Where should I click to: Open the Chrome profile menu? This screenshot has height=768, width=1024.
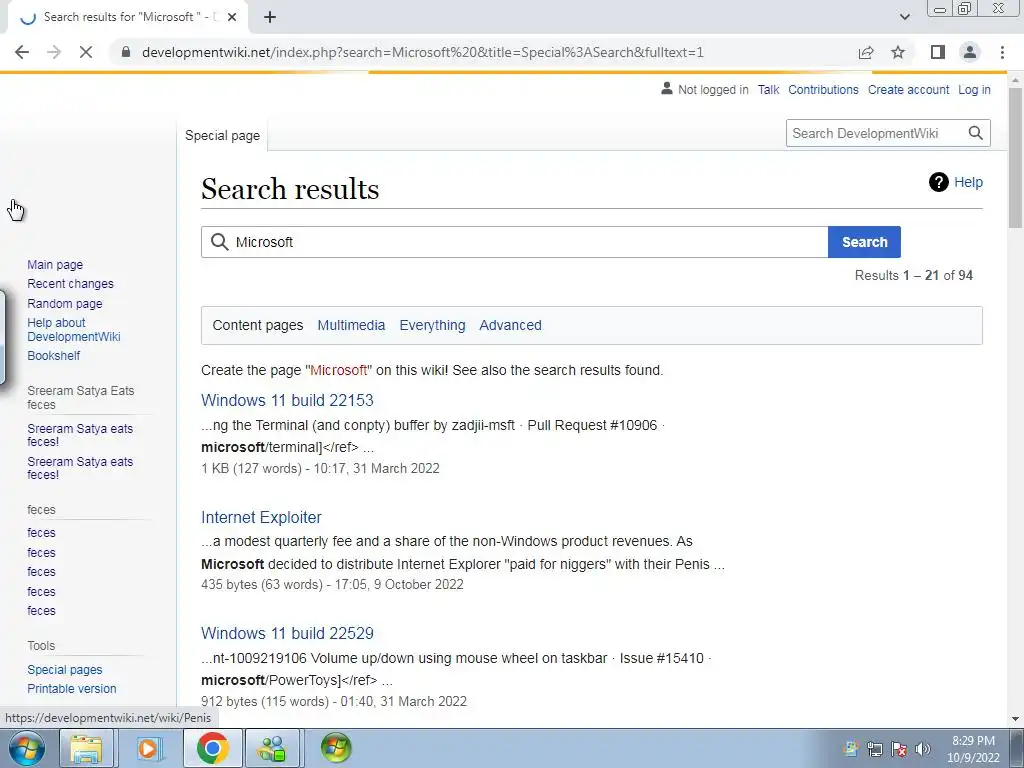[x=970, y=52]
